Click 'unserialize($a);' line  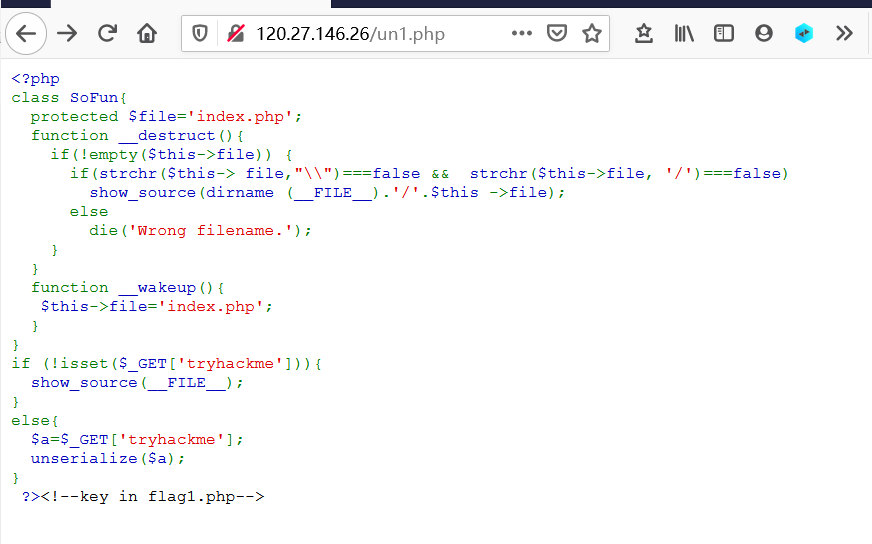click(108, 459)
